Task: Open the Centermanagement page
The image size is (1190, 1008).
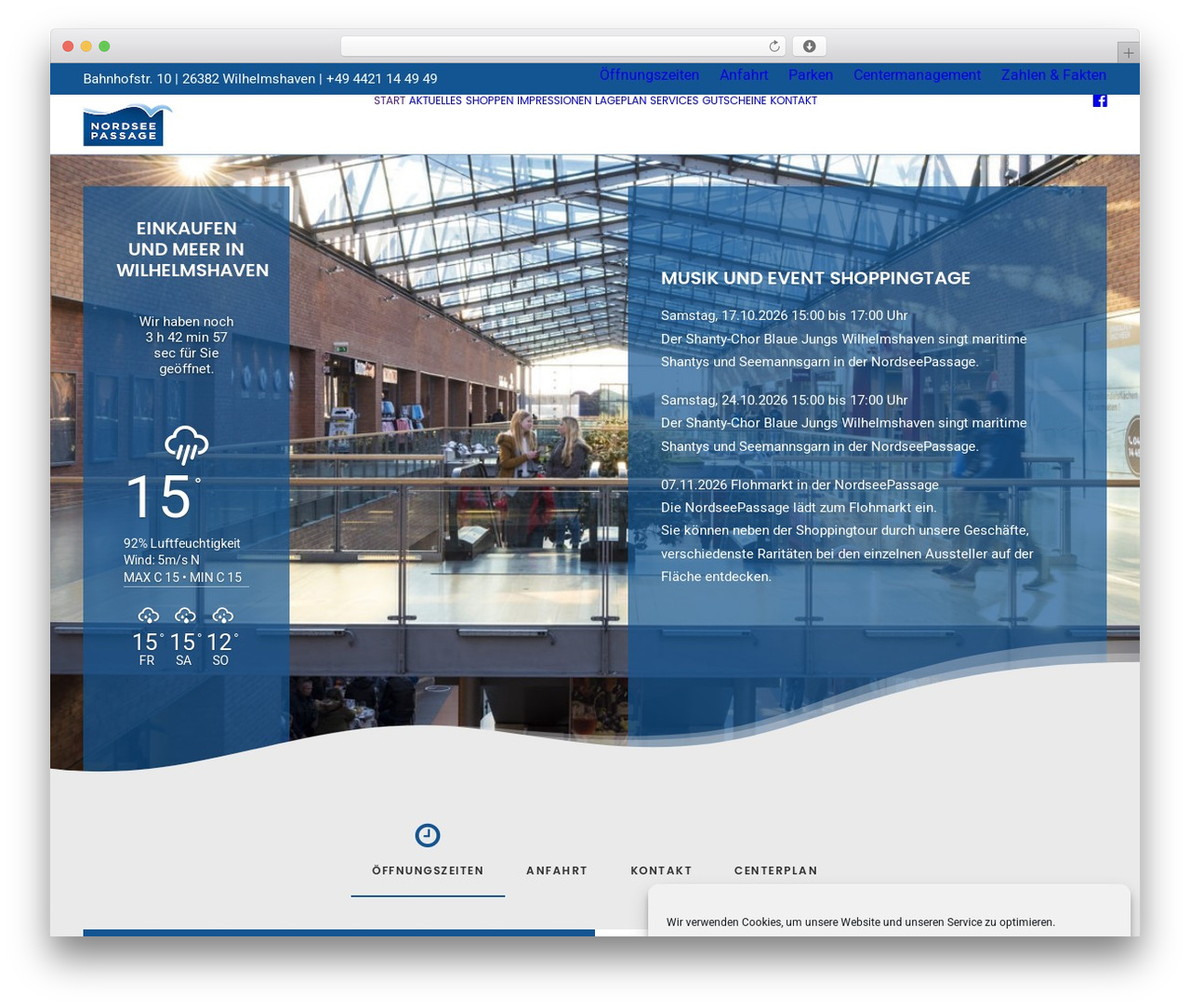Action: point(917,75)
